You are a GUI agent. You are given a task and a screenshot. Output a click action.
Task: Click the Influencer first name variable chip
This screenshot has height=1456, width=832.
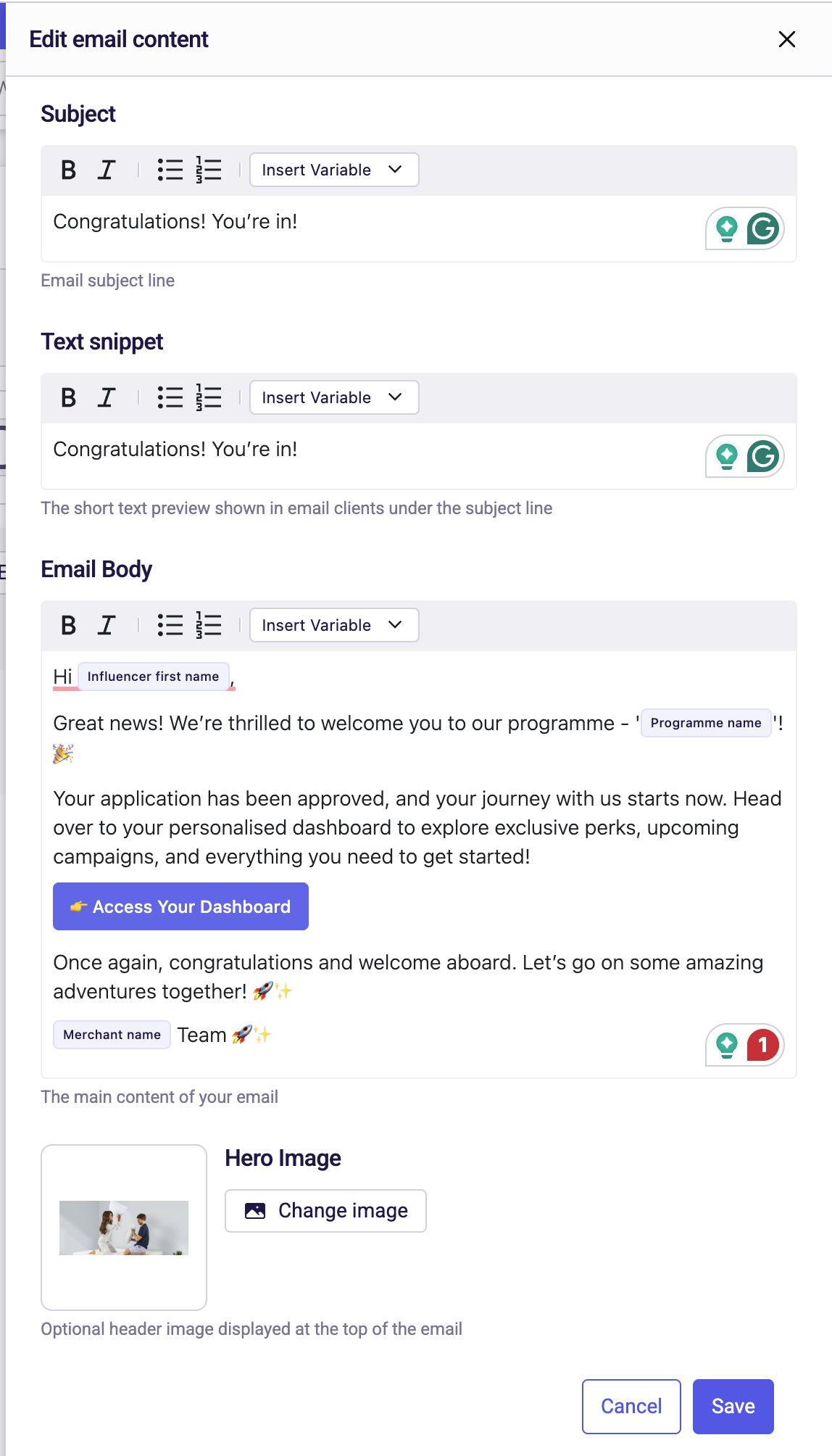pos(154,676)
